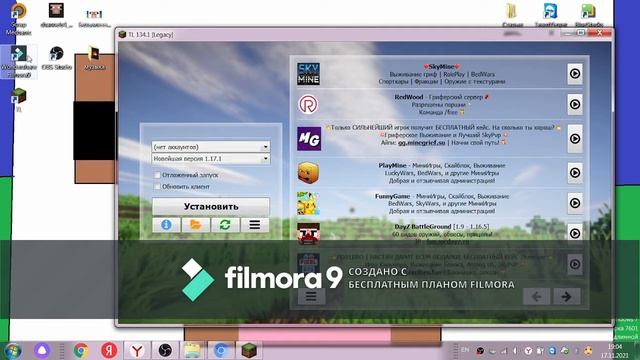Play the MG minegrief server
The height and width of the screenshot is (360, 640).
(x=575, y=139)
